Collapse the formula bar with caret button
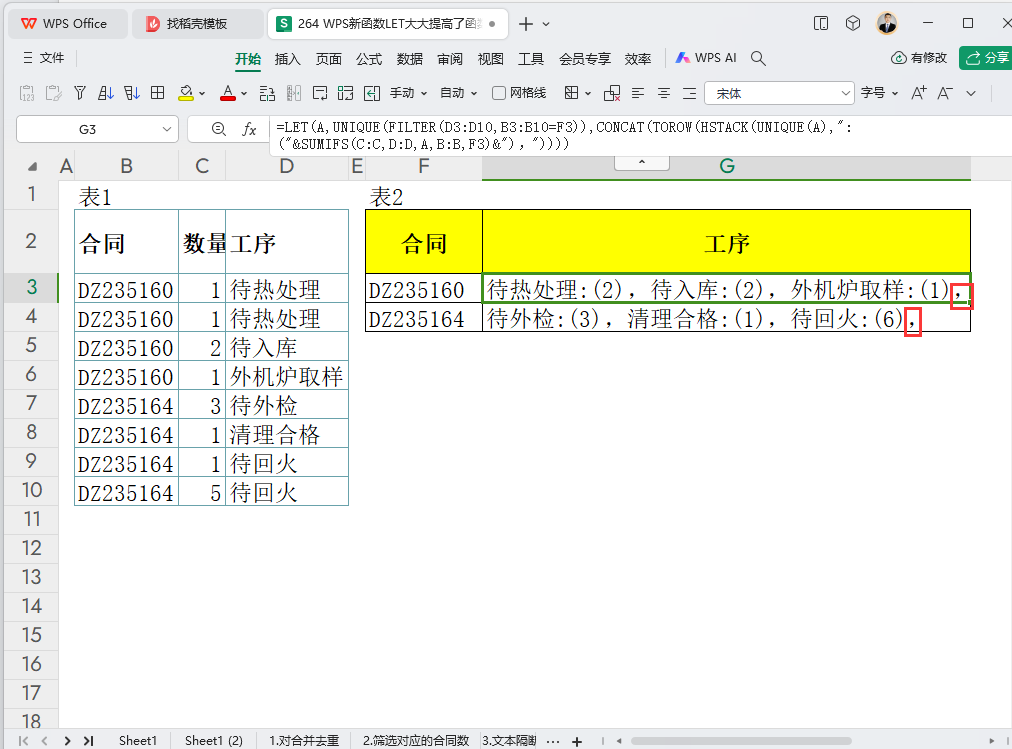Screen dimensions: 1012x749 [642, 163]
